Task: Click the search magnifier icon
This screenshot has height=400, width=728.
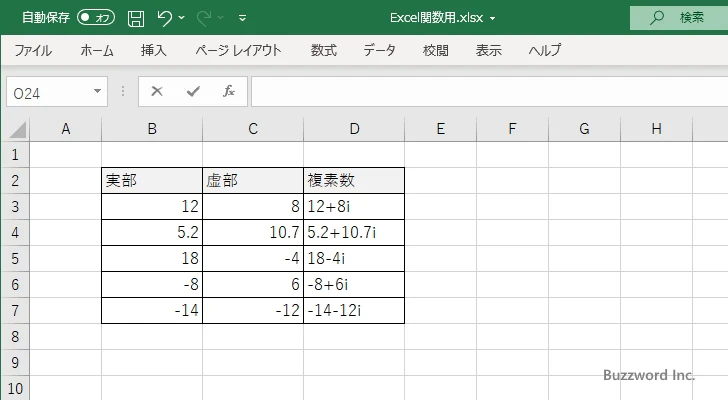Action: click(657, 18)
